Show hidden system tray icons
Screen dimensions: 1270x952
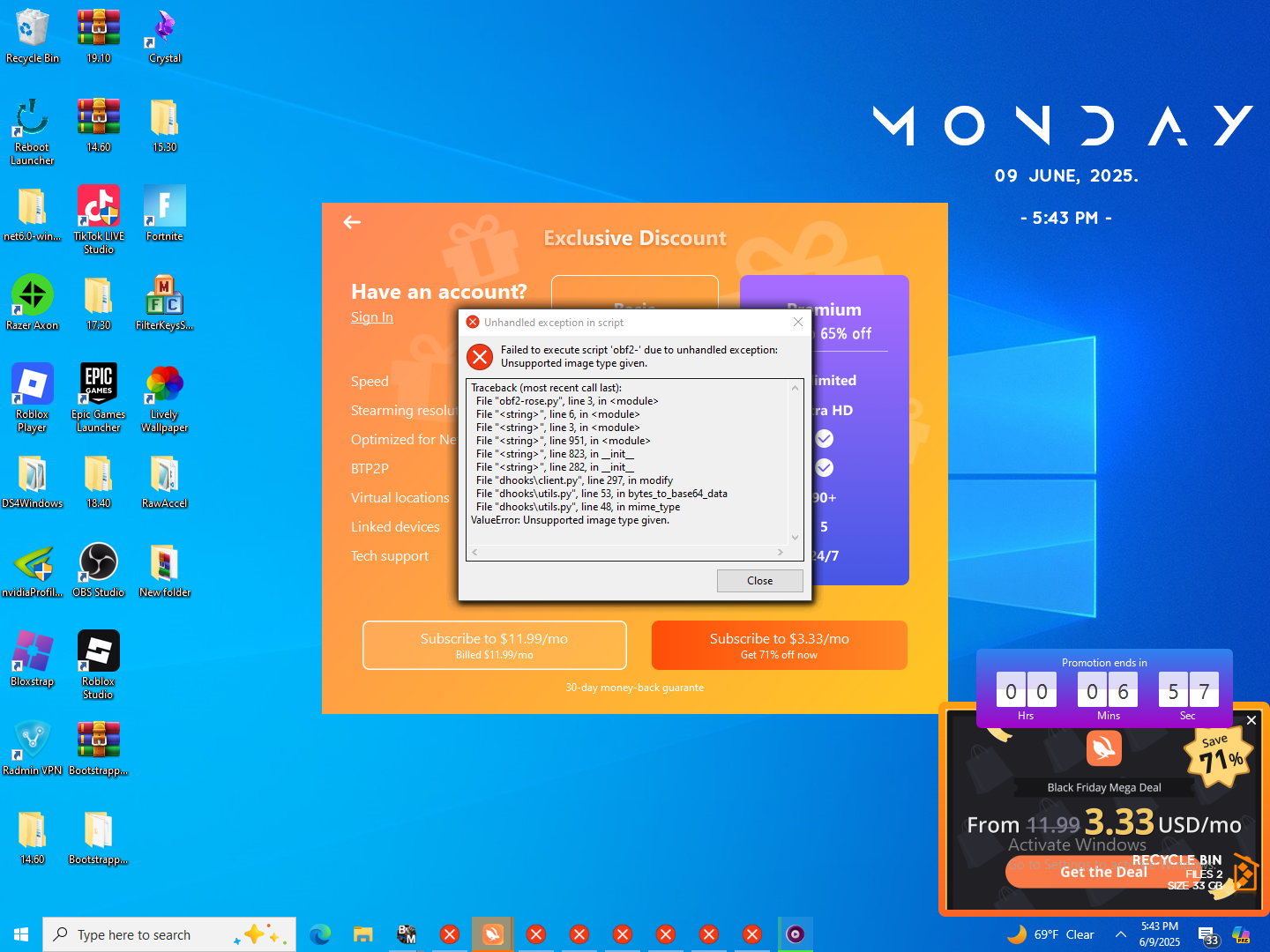1120,934
